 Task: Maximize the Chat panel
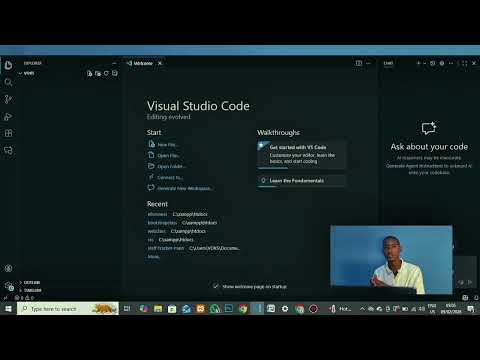point(464,63)
